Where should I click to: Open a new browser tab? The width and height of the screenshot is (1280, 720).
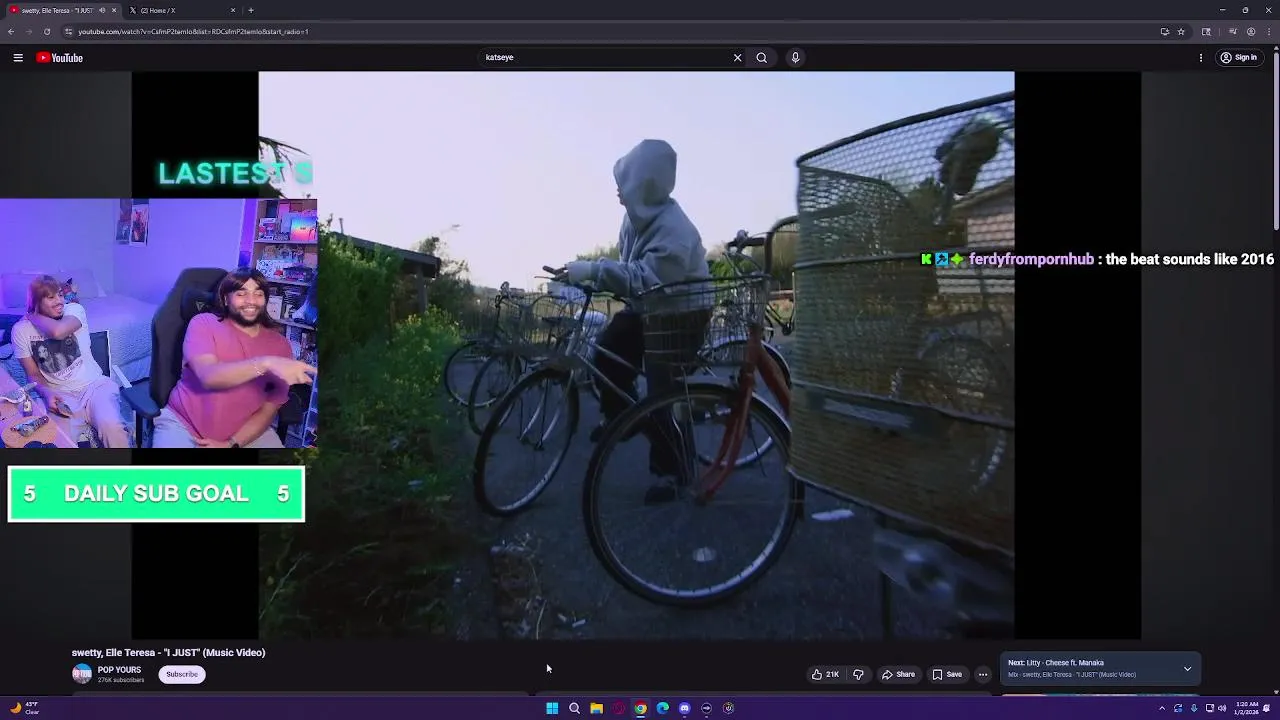(251, 10)
